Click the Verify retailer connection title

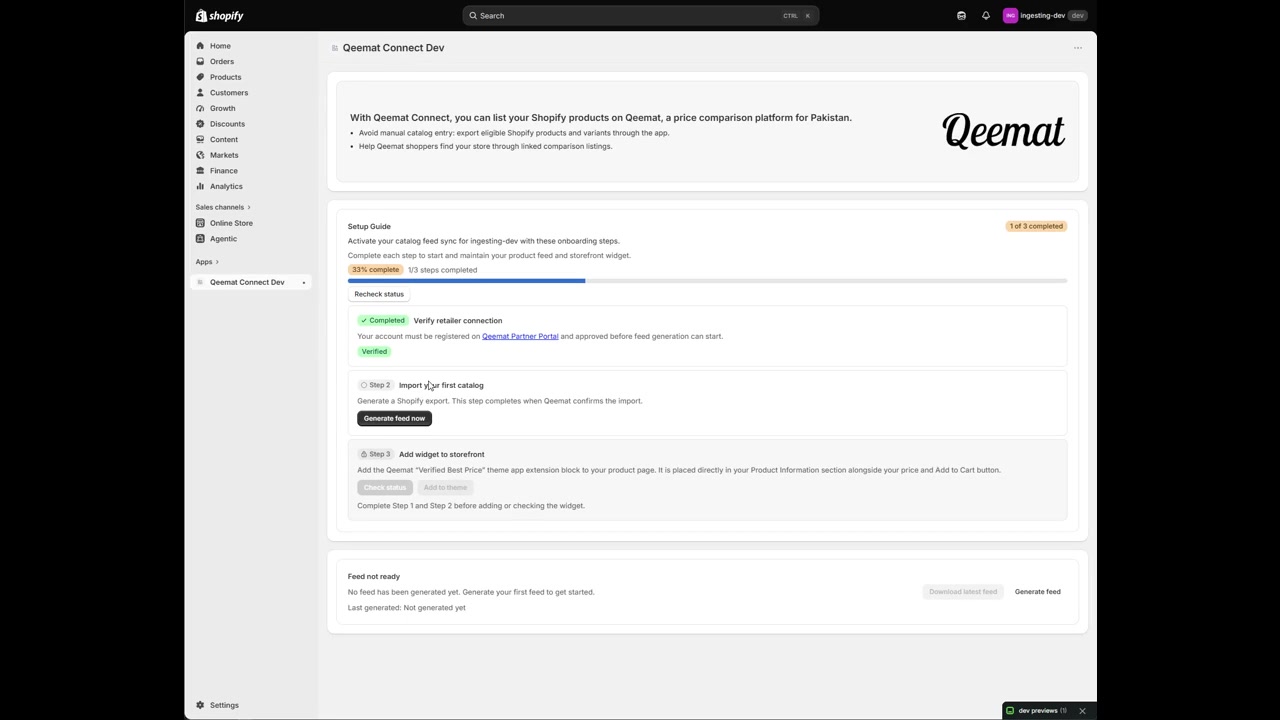click(x=458, y=321)
